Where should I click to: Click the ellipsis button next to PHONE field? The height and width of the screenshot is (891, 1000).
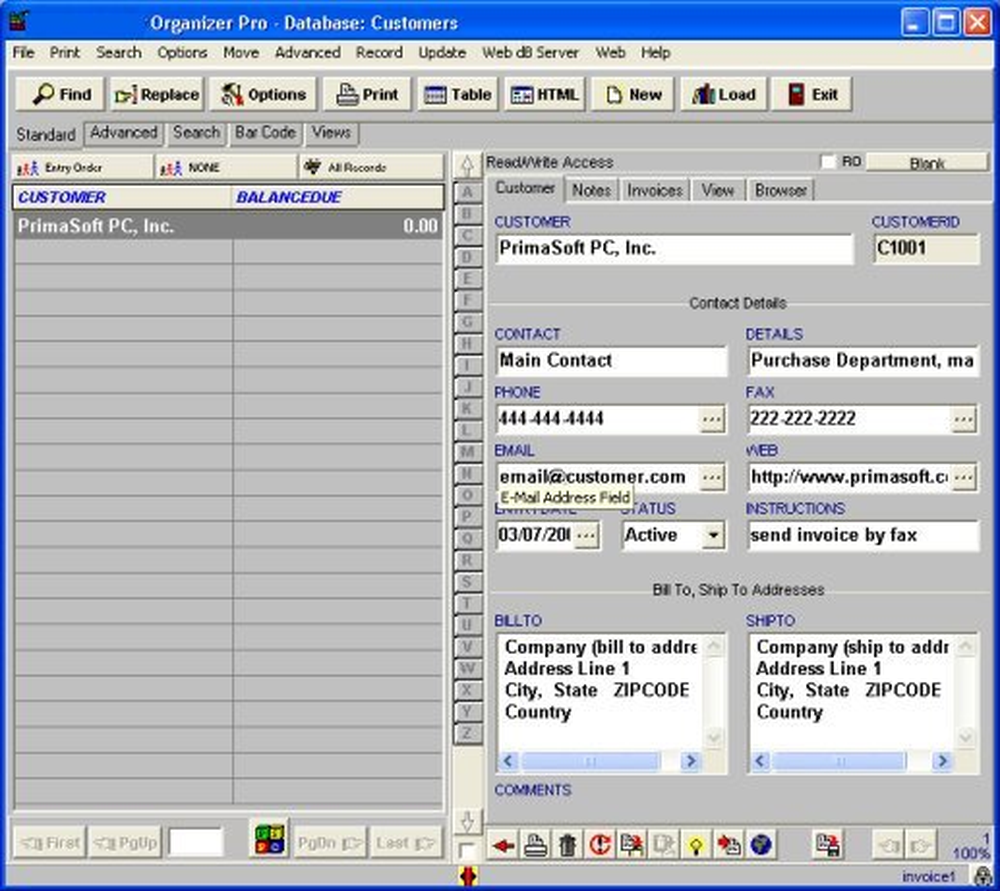(712, 419)
